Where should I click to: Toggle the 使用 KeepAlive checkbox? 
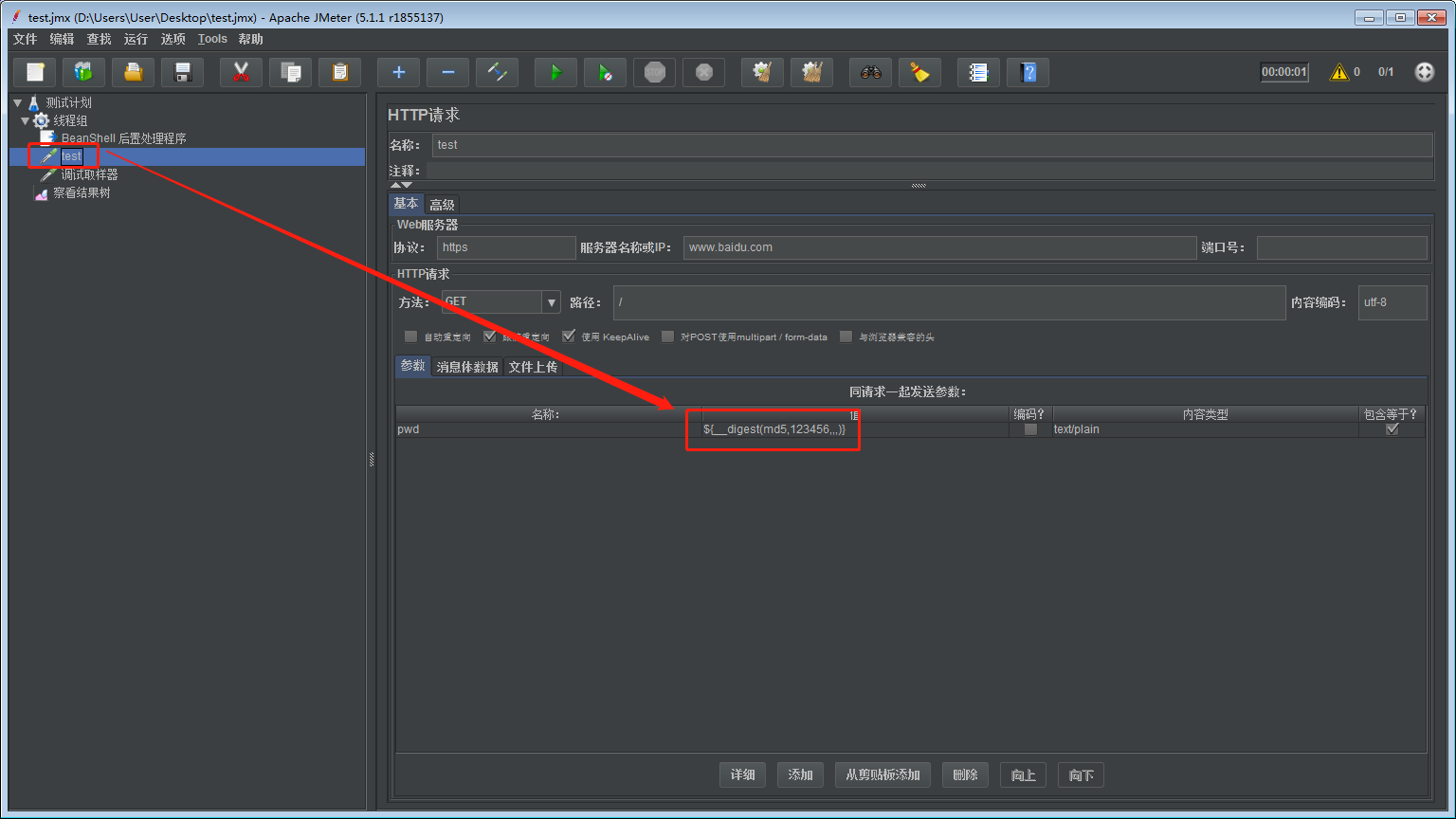coord(569,337)
